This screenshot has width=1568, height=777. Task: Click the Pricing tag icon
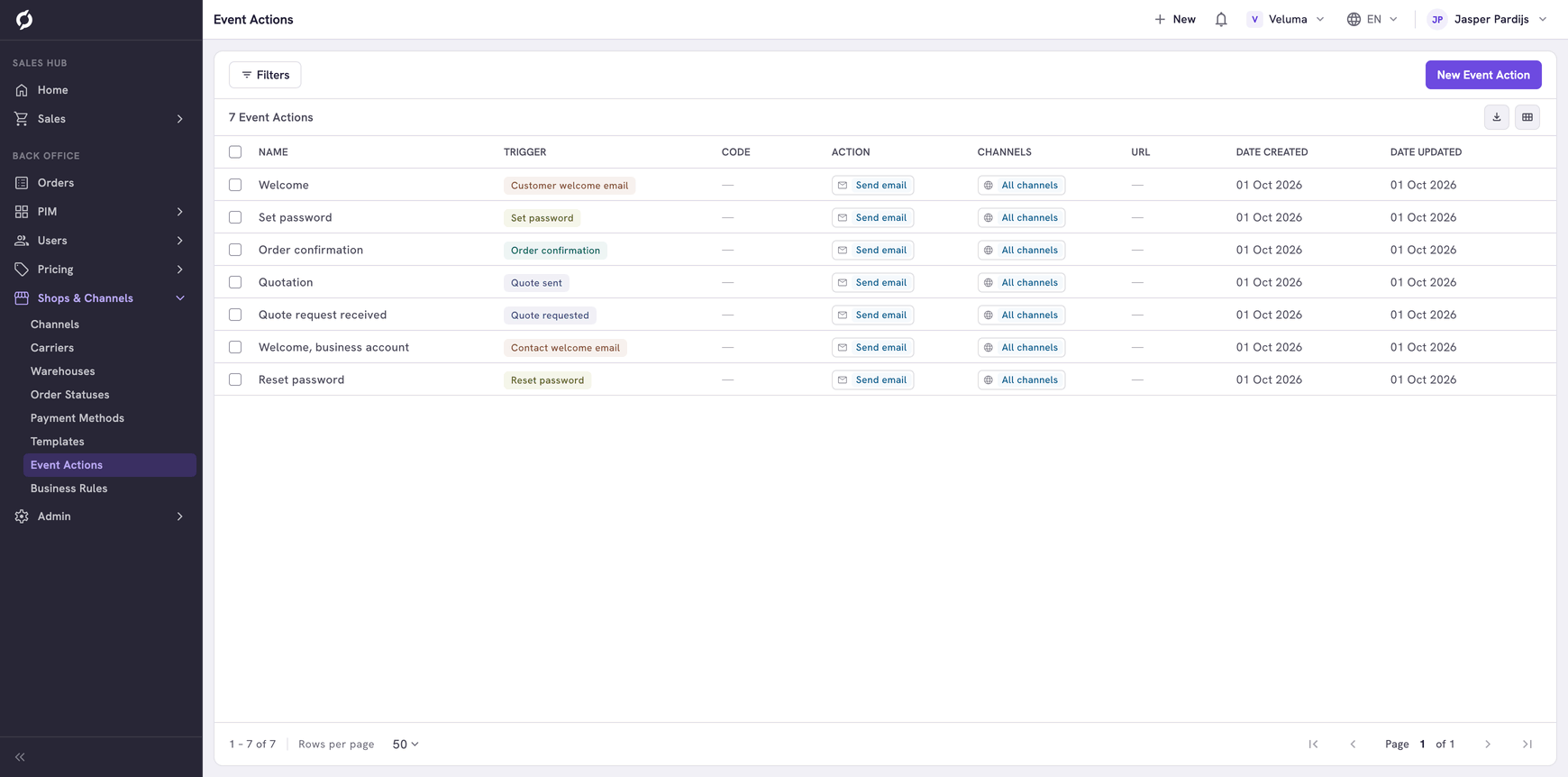point(22,270)
